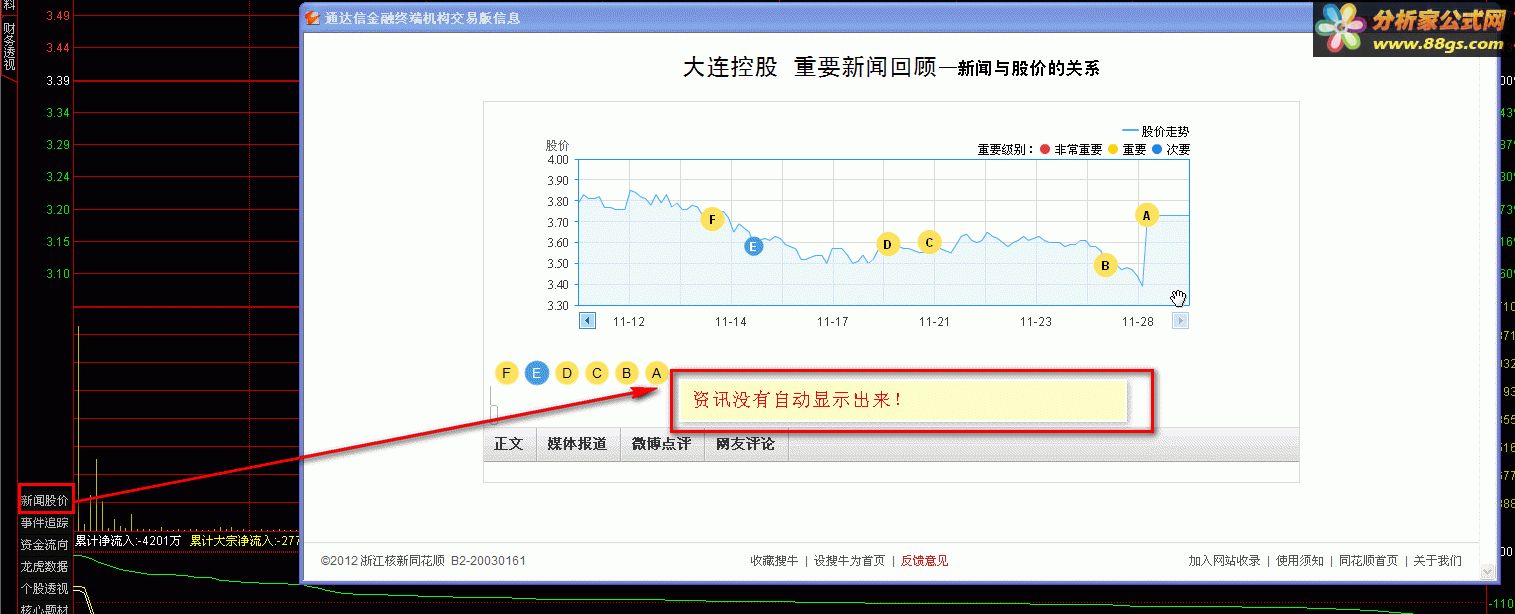1515x614 pixels.
Task: Select 龙虎数据 in the left sidebar
Action: coord(45,567)
